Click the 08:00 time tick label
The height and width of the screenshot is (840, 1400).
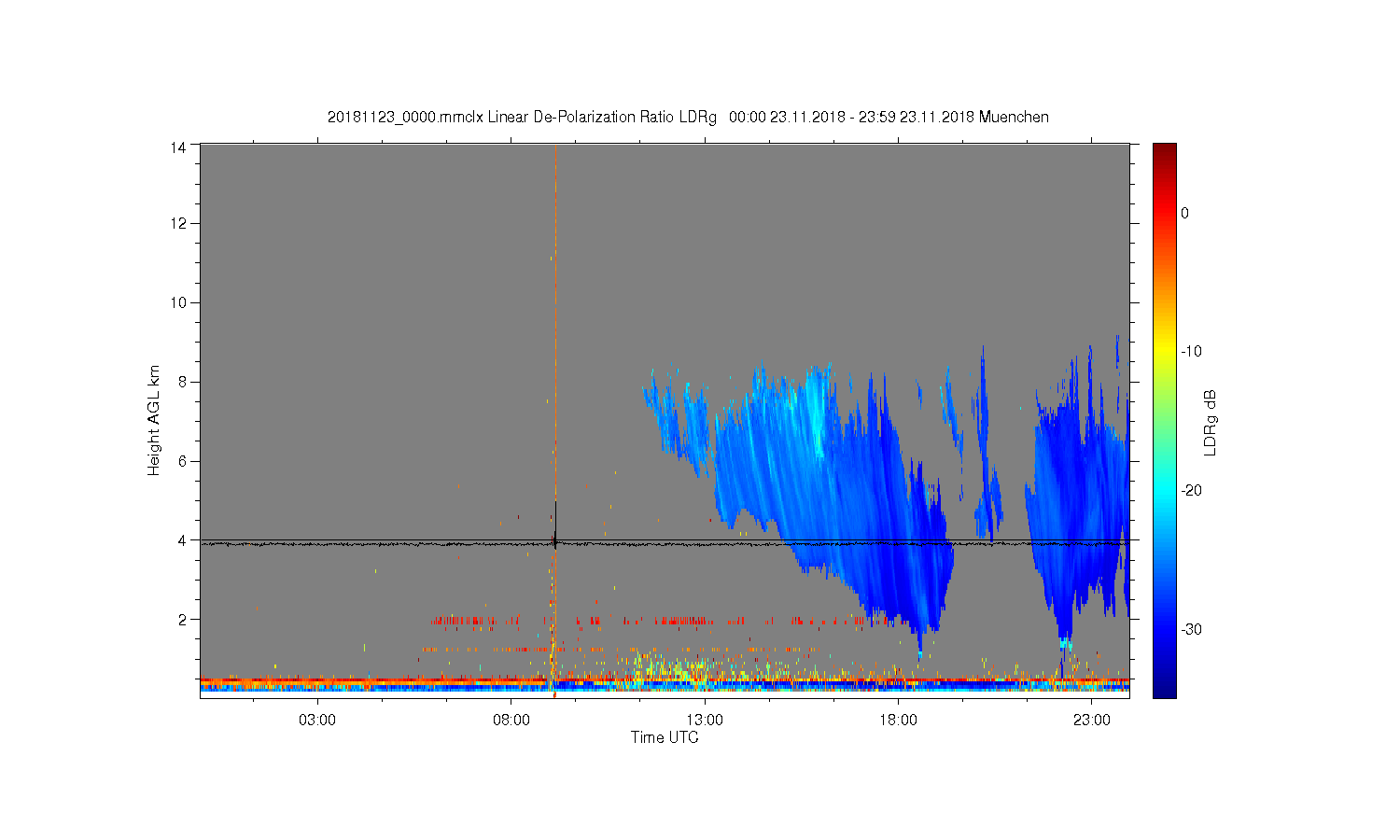pyautogui.click(x=511, y=721)
